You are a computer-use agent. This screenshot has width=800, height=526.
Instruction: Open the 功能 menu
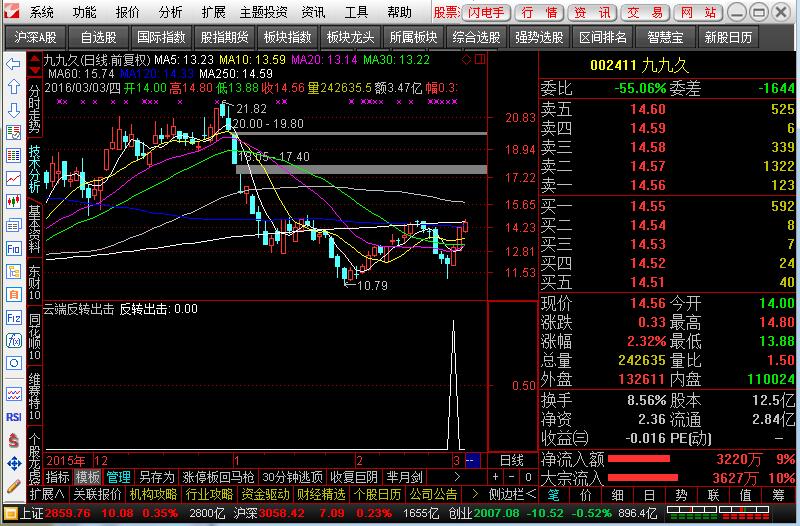(84, 12)
